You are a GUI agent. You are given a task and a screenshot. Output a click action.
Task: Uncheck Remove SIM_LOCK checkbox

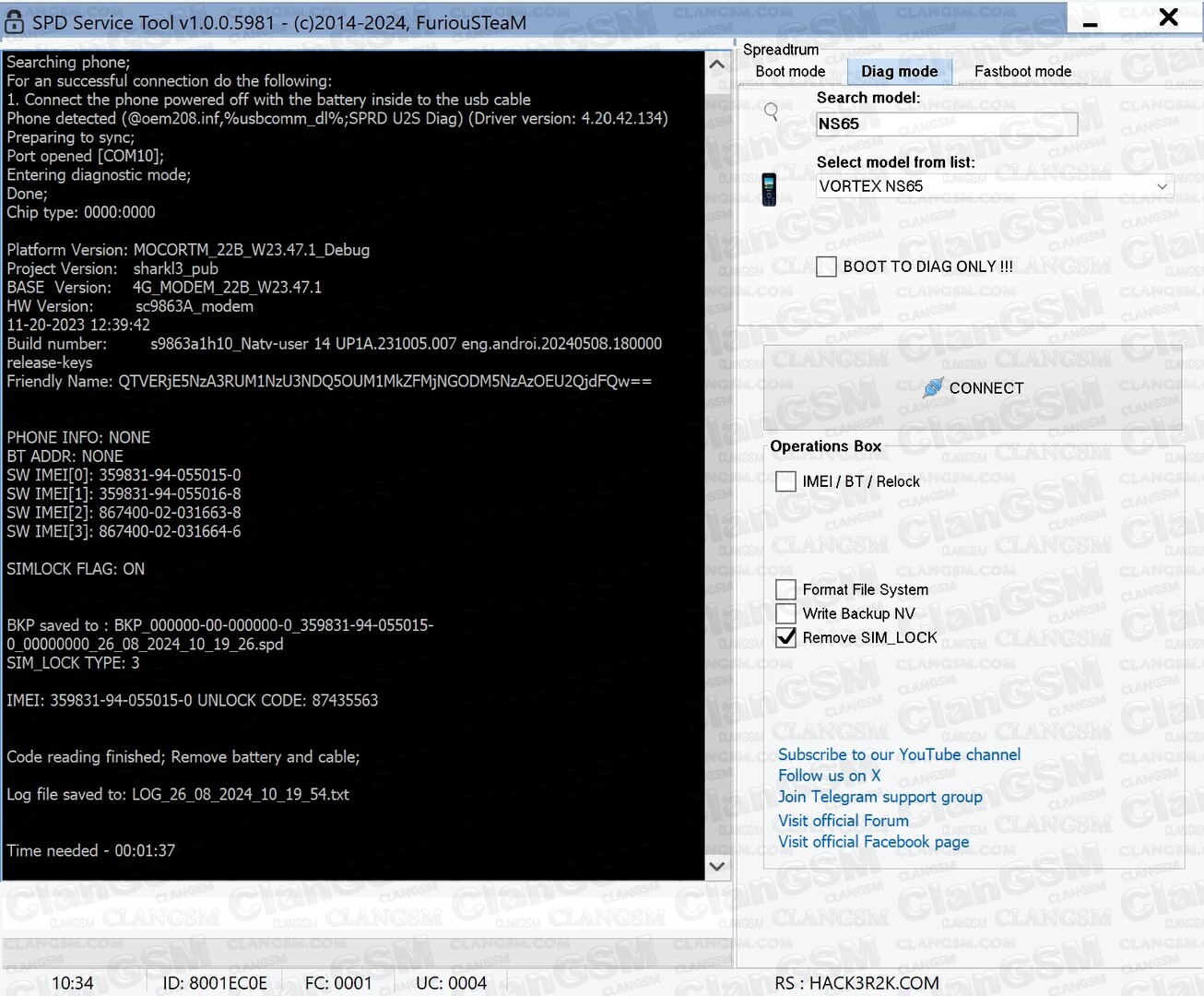point(785,637)
